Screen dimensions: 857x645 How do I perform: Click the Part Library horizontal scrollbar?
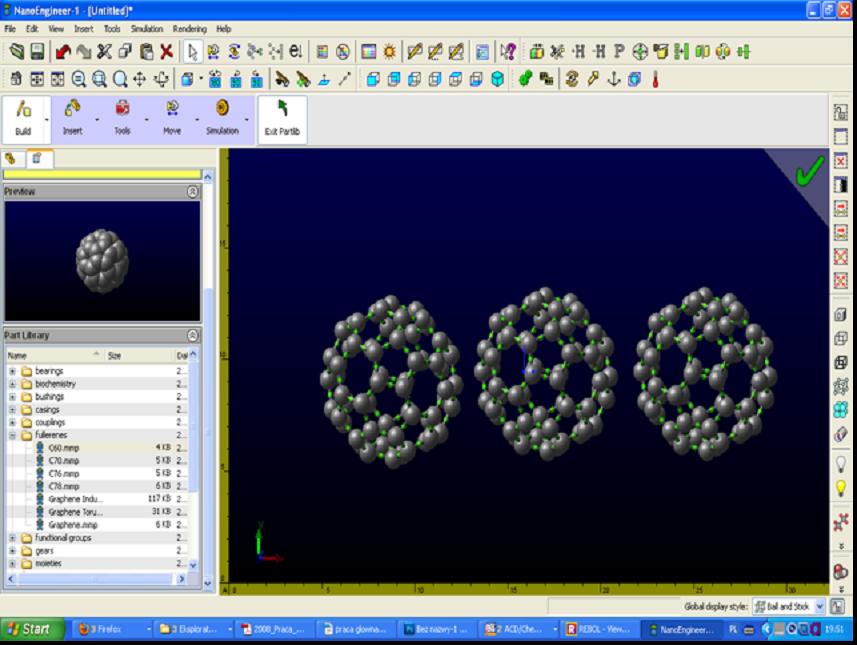coord(96,578)
